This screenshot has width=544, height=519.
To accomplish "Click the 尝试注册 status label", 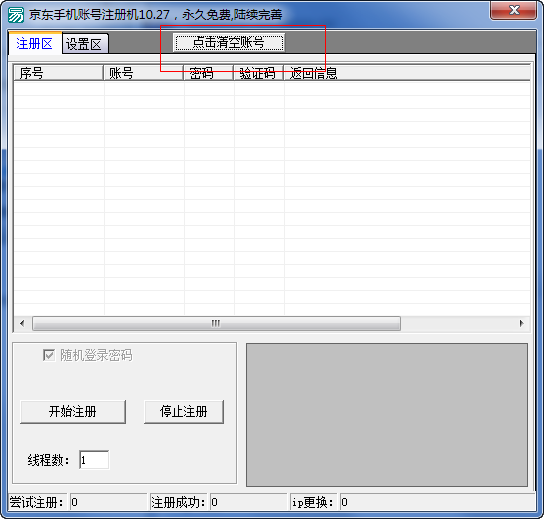I will [37, 502].
